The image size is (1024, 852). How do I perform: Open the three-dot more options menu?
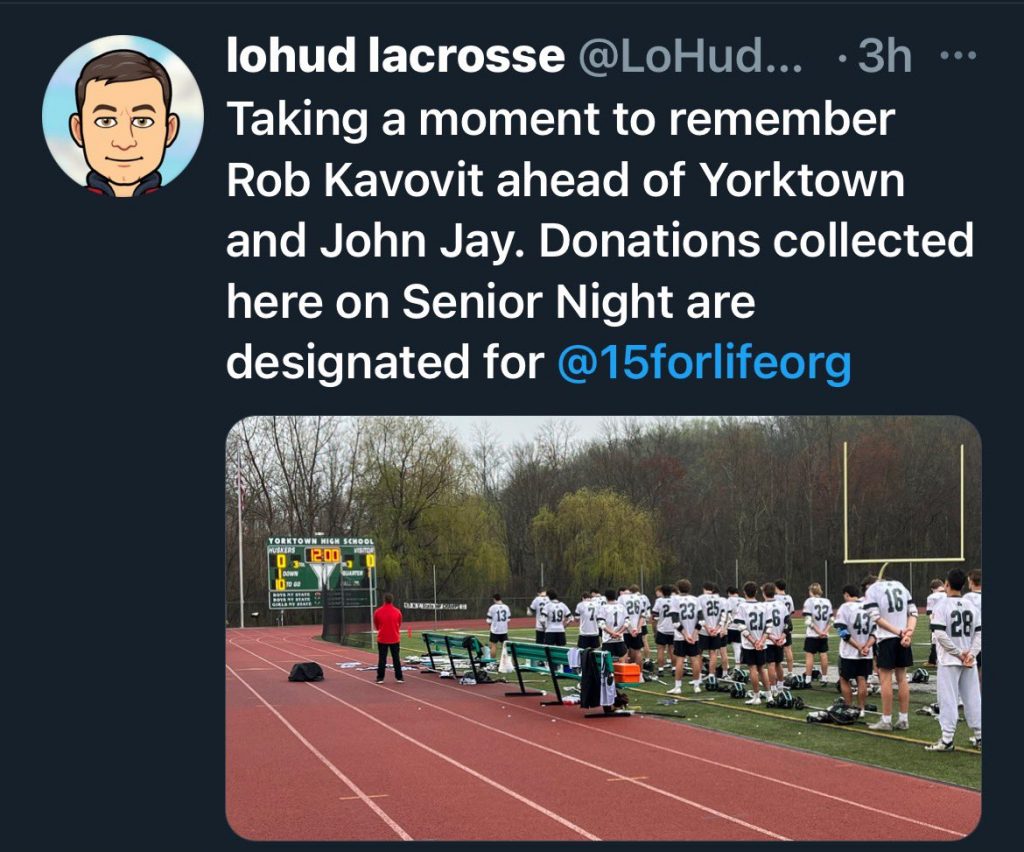click(x=957, y=57)
